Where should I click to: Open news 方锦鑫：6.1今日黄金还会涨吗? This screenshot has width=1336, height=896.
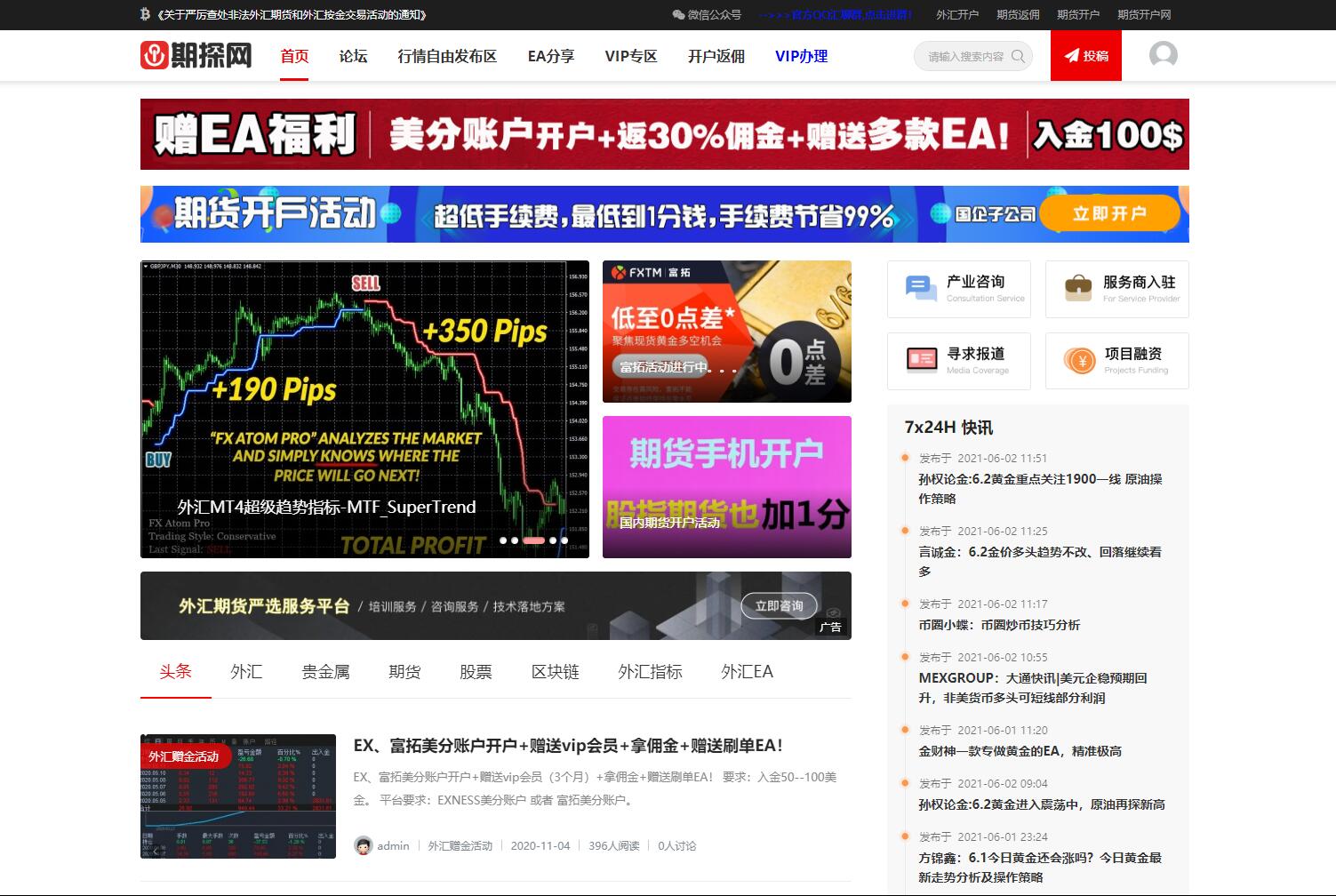(1040, 868)
